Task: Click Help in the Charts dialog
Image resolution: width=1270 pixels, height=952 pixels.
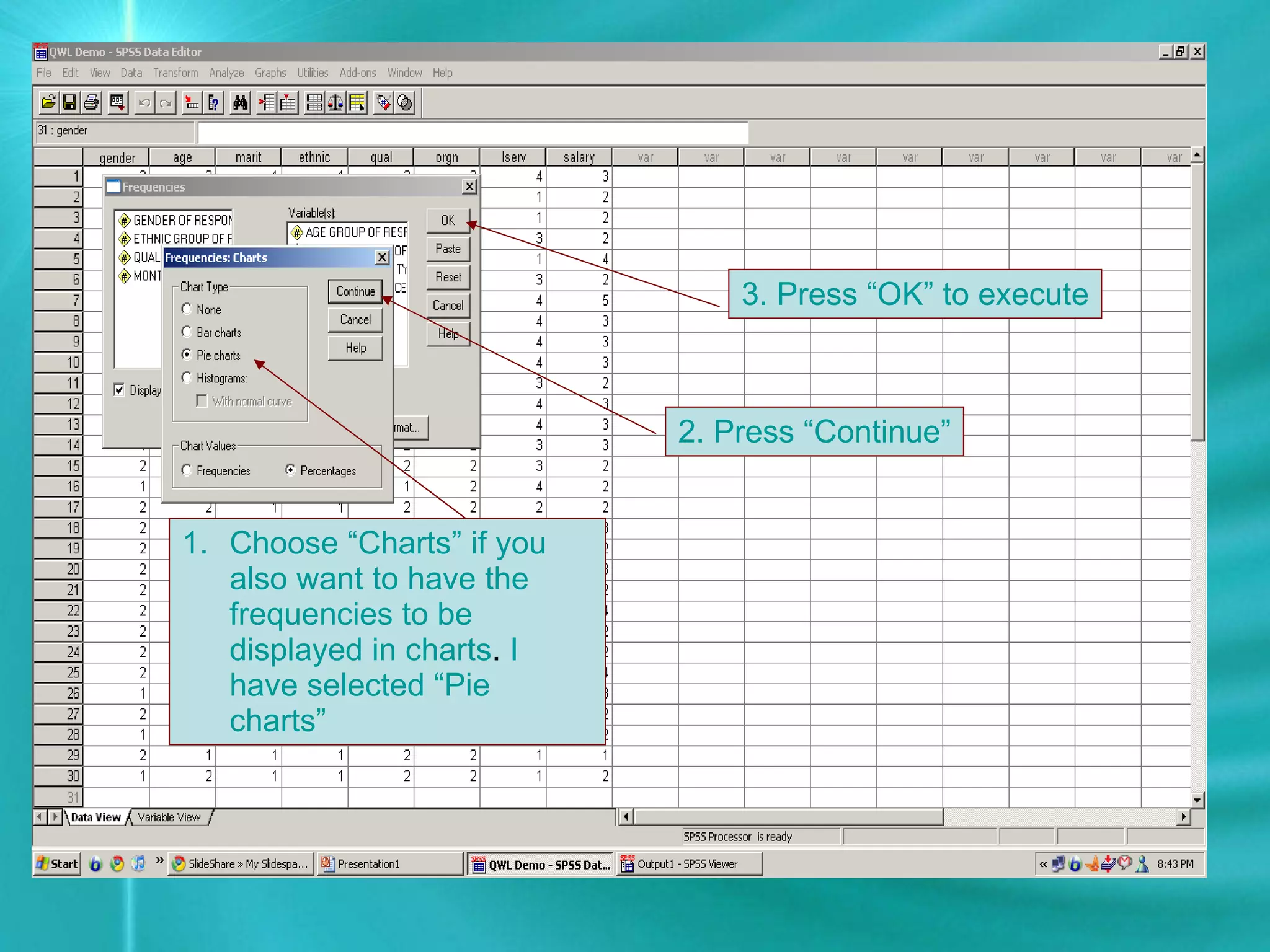Action: 355,348
